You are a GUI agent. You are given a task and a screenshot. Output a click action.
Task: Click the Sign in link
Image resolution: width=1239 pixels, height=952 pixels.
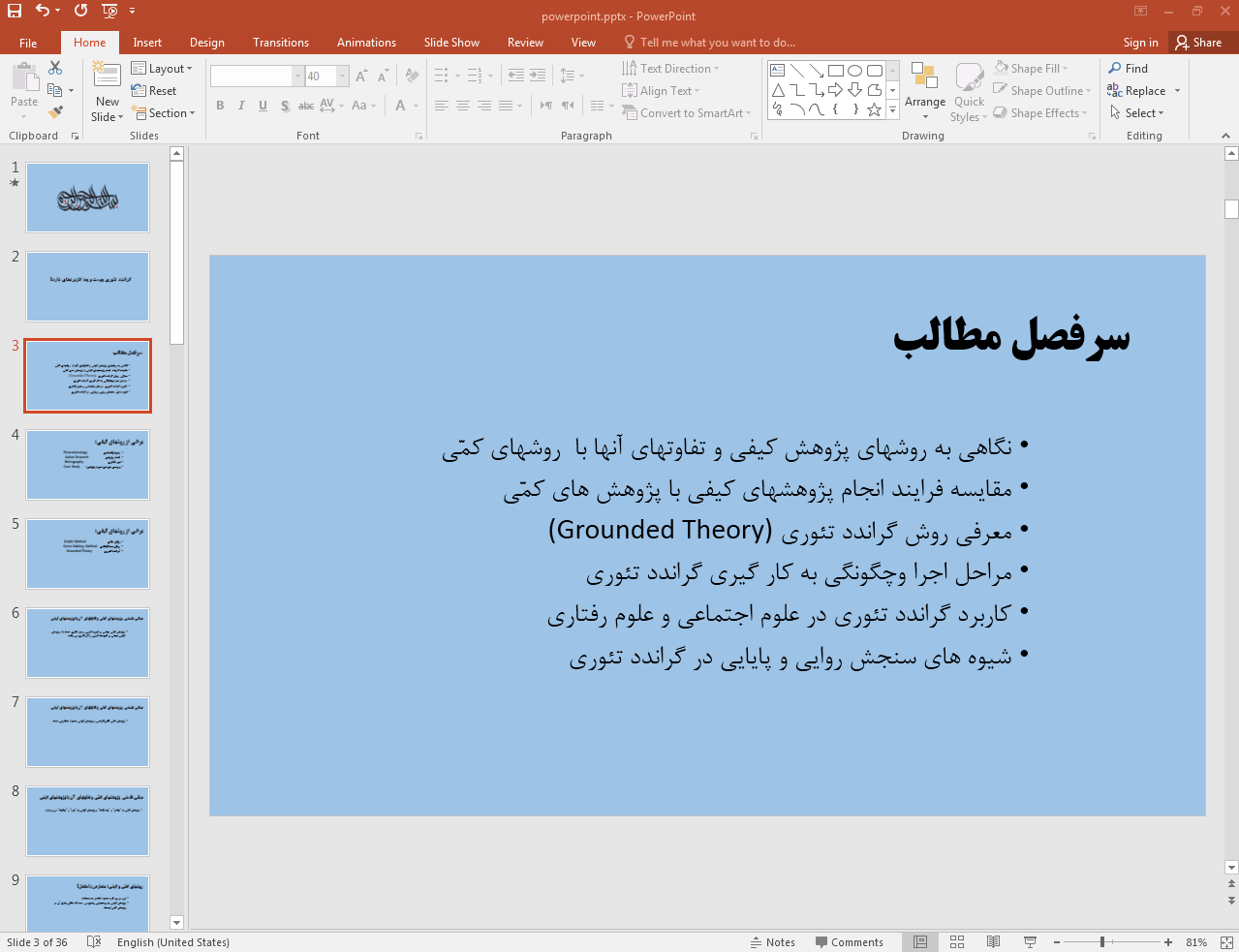click(x=1140, y=43)
